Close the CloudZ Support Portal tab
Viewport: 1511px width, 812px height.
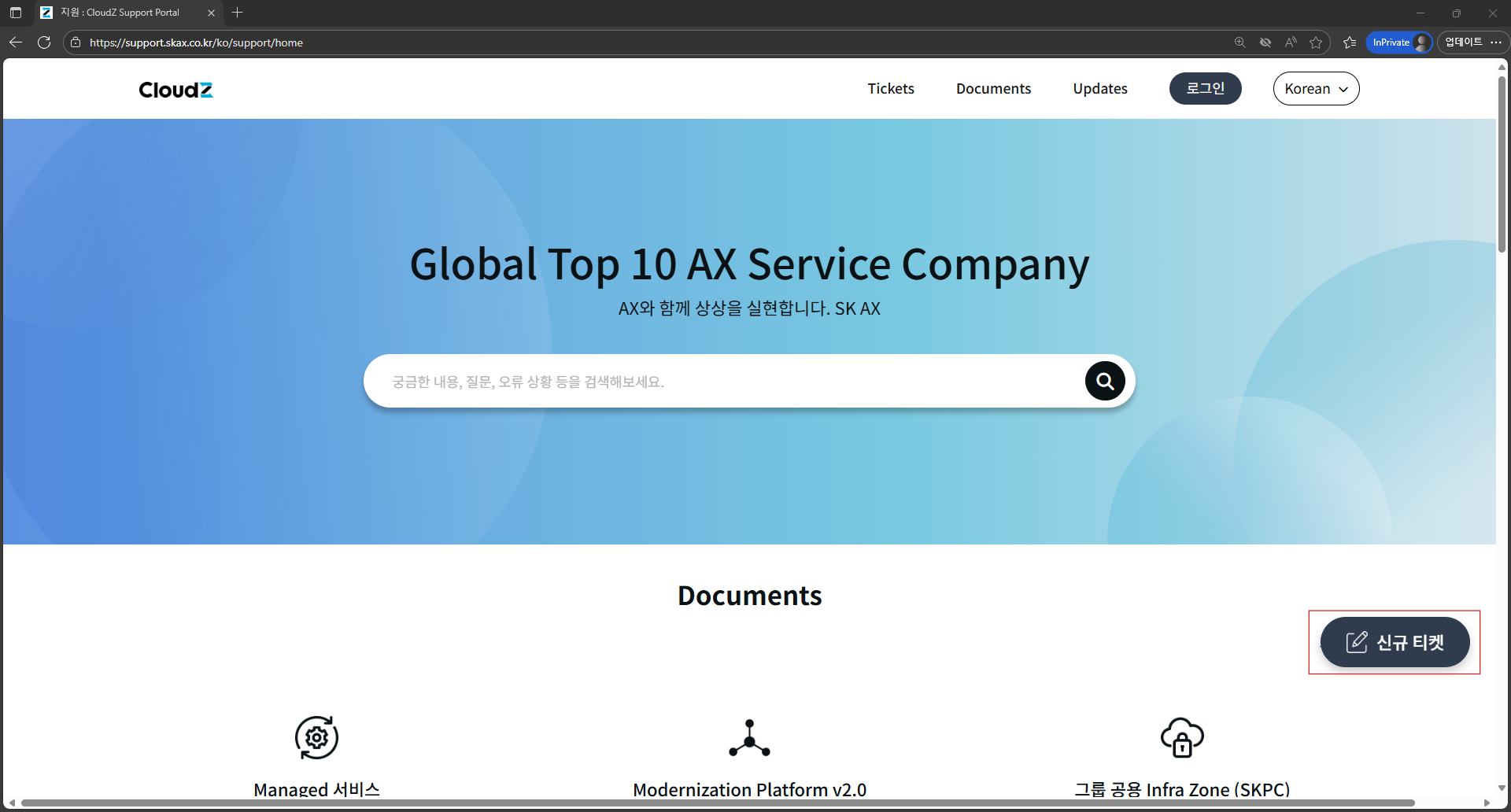pyautogui.click(x=211, y=13)
